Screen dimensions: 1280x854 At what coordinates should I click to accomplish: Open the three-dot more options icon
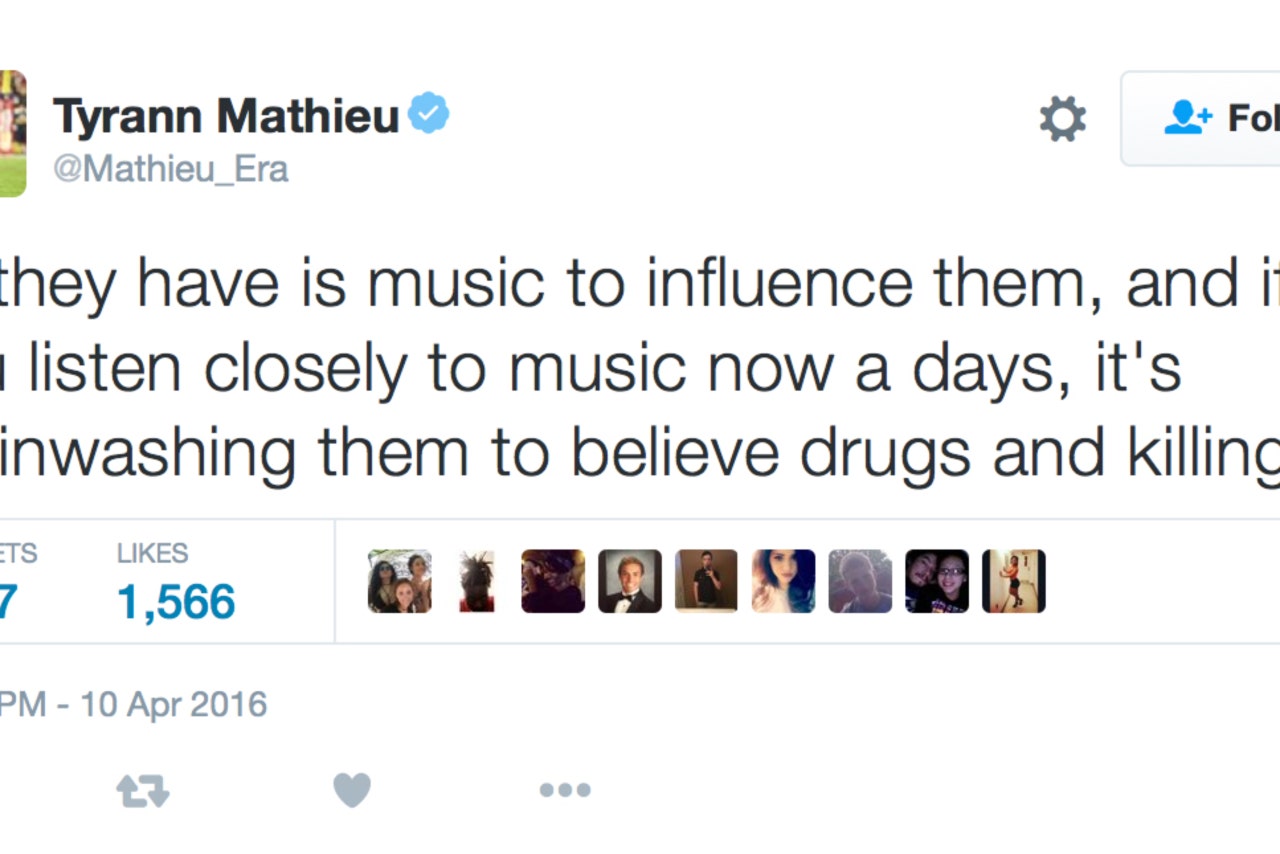coord(565,790)
